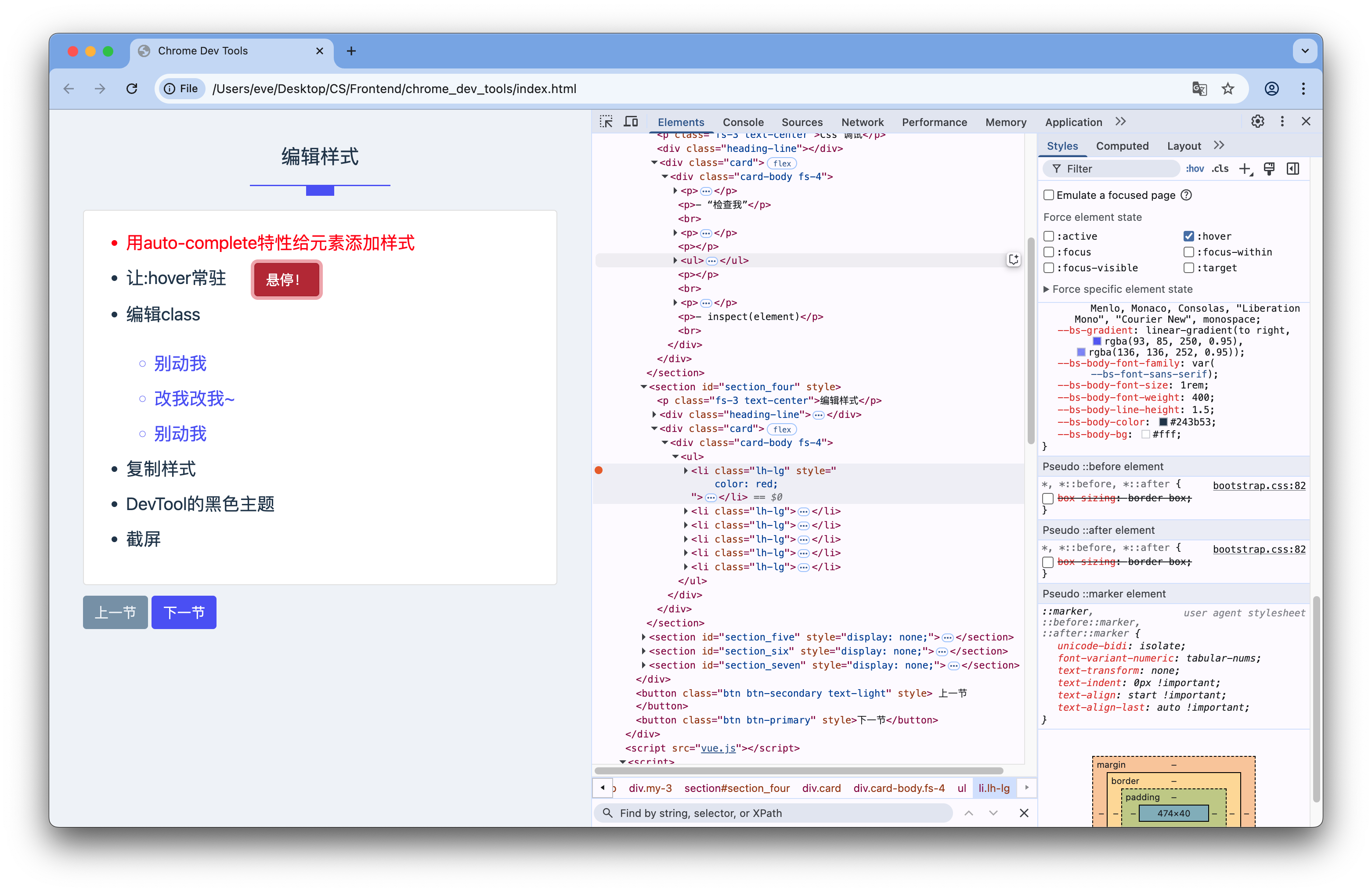Enable the :active force state checkbox
This screenshot has width=1372, height=892.
point(1049,236)
